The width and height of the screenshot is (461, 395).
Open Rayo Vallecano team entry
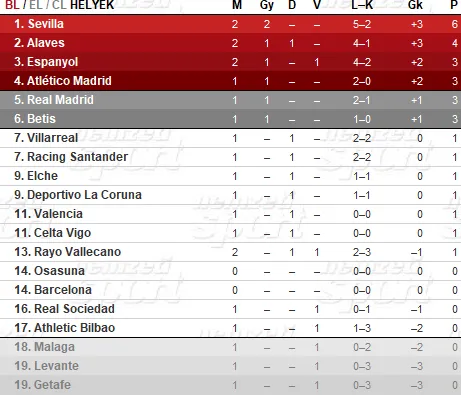coord(230,252)
